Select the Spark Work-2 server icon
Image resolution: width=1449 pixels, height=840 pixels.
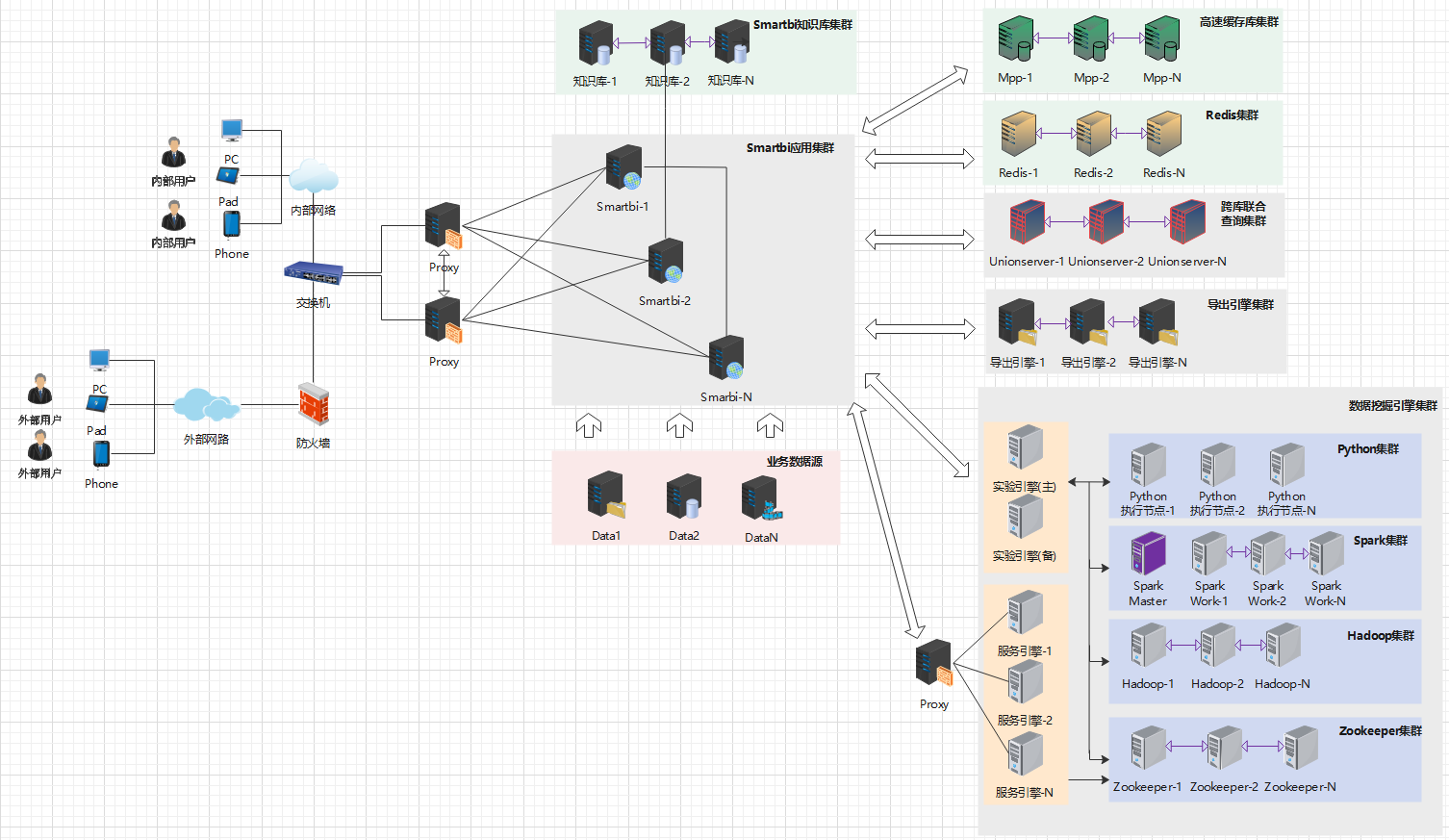click(1267, 554)
